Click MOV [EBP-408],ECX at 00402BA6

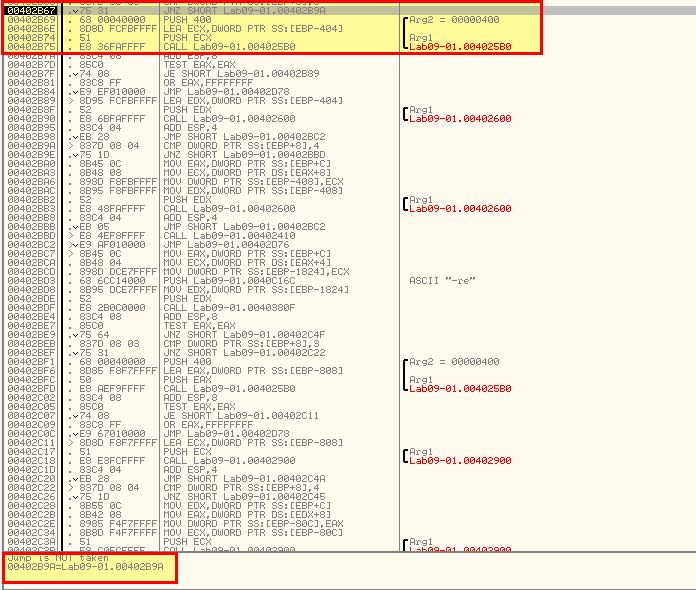point(253,182)
